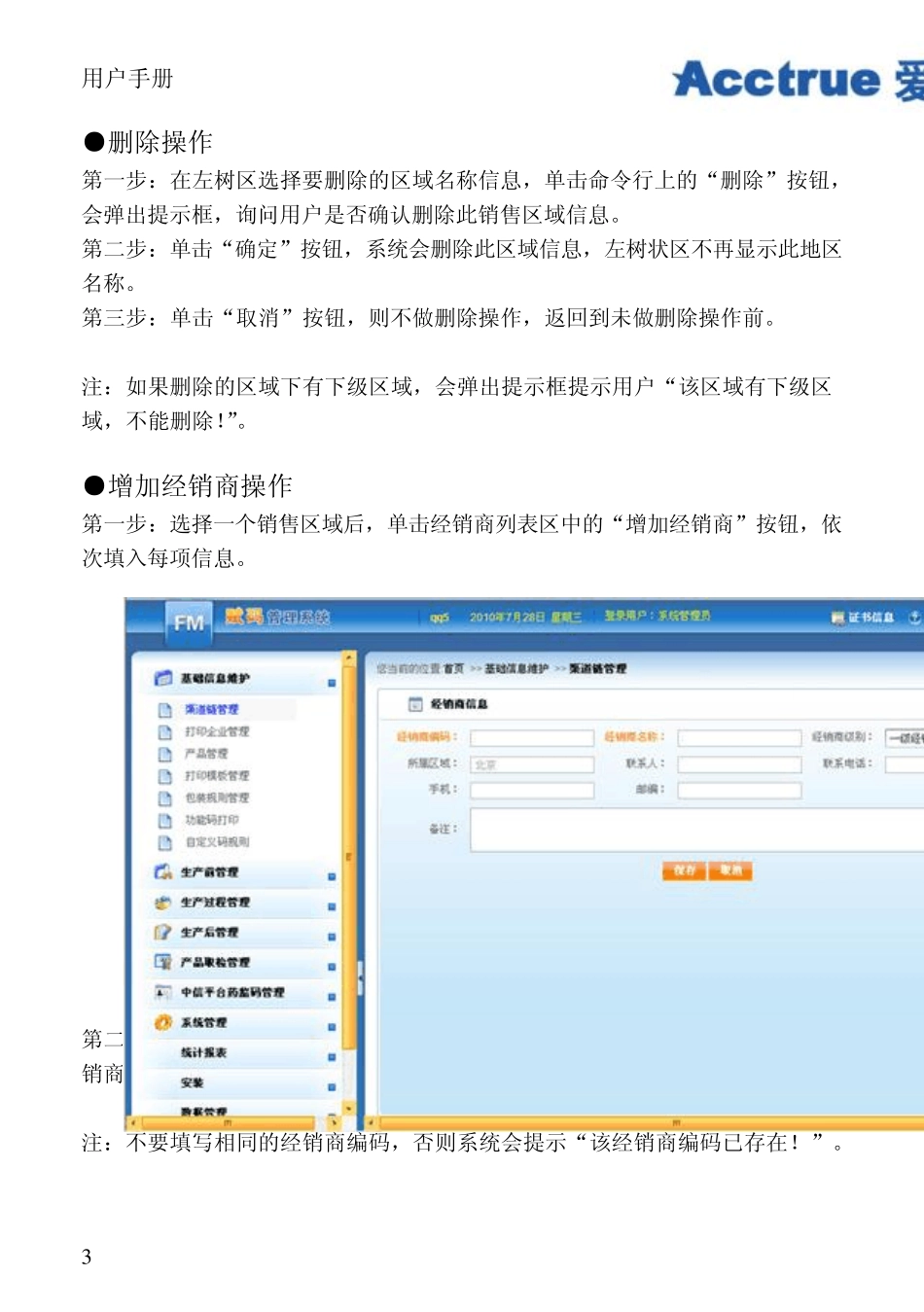Open 功能码打印 in the sidebar
Image resolution: width=924 pixels, height=1312 pixels.
tap(211, 821)
